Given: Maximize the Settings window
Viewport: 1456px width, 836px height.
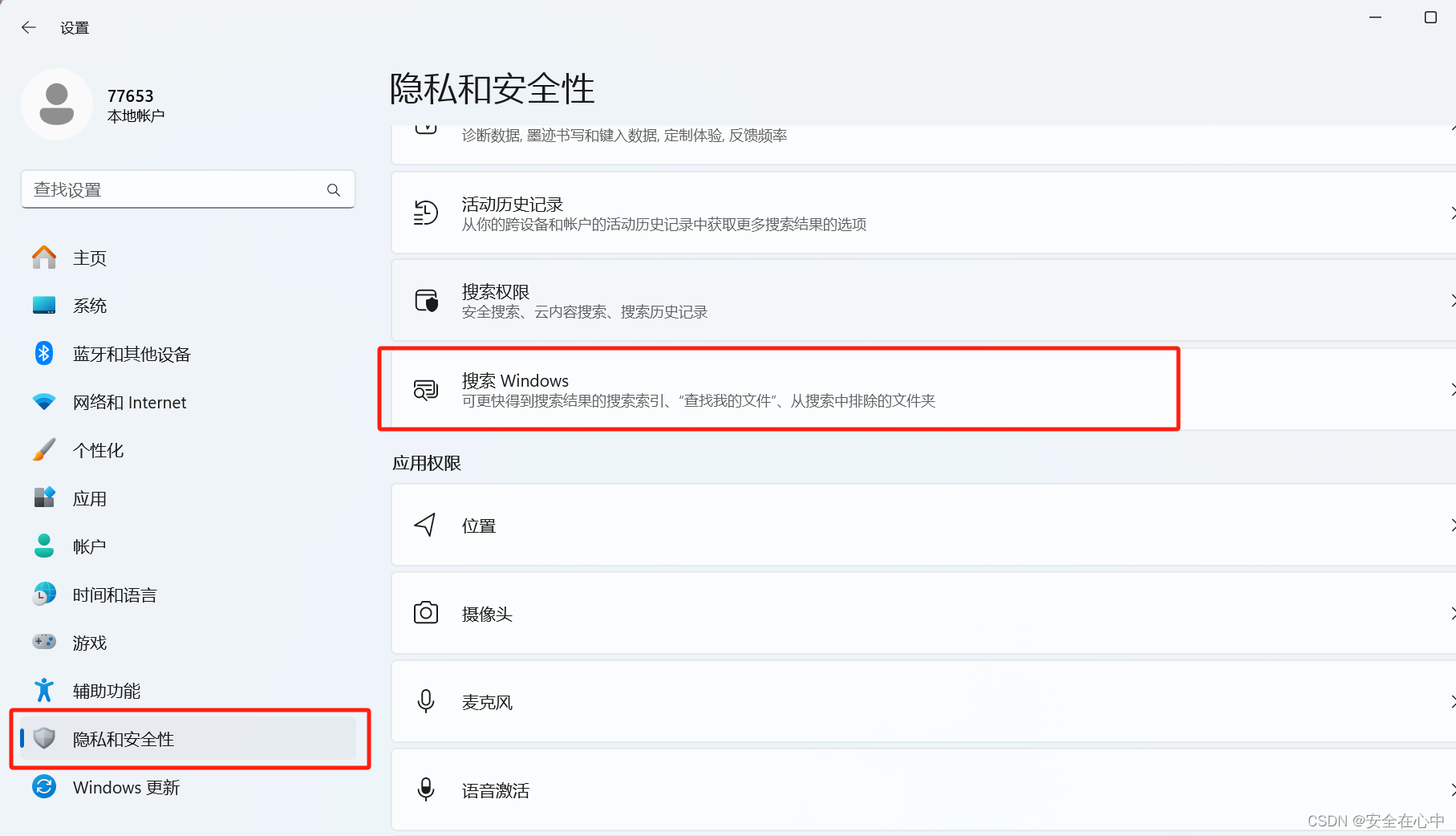Looking at the screenshot, I should click(x=1430, y=17).
